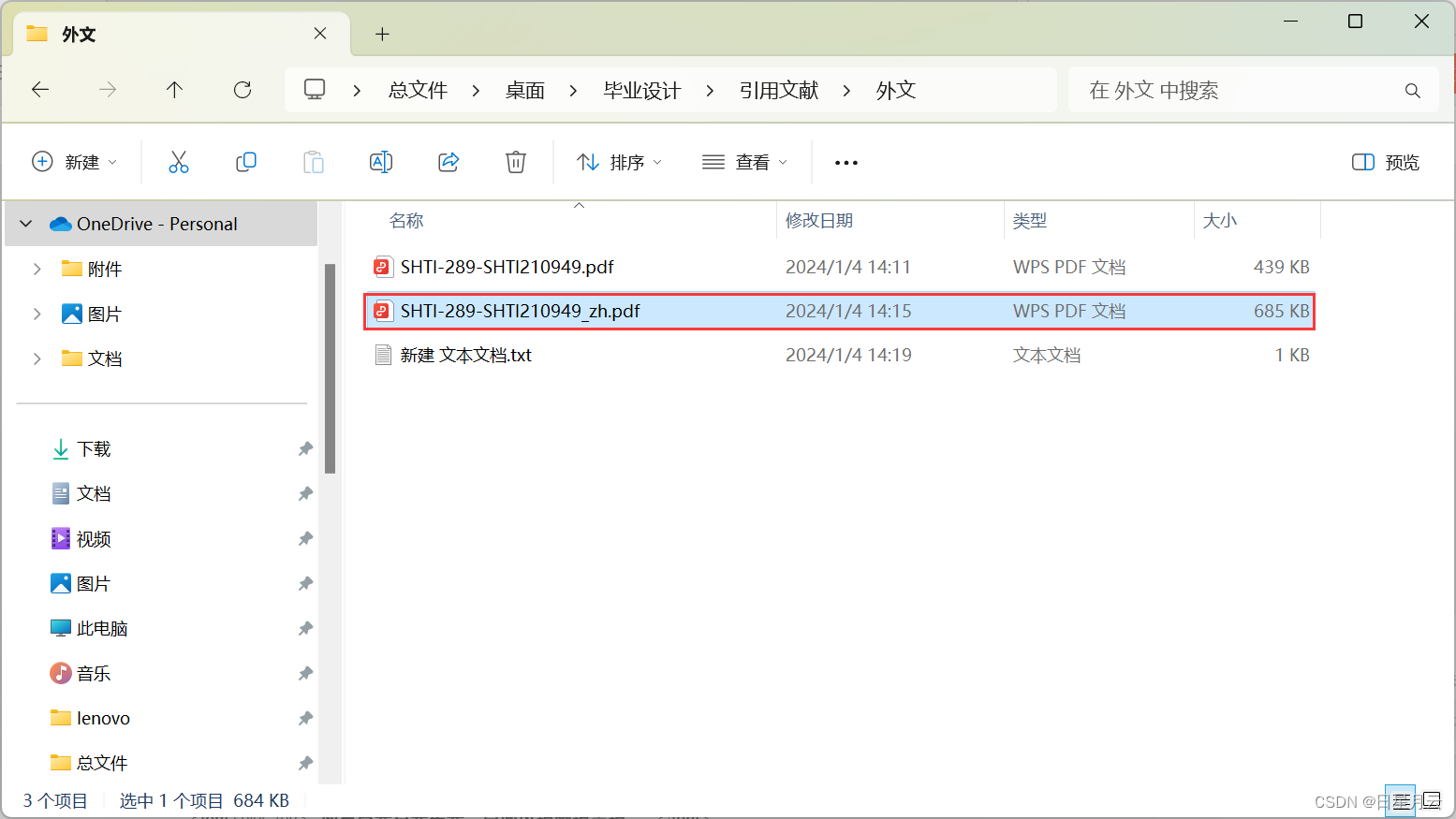Click PDF icon of SHTI-289-SHTI210949_zh.pdf
The image size is (1456, 819).
pyautogui.click(x=382, y=311)
